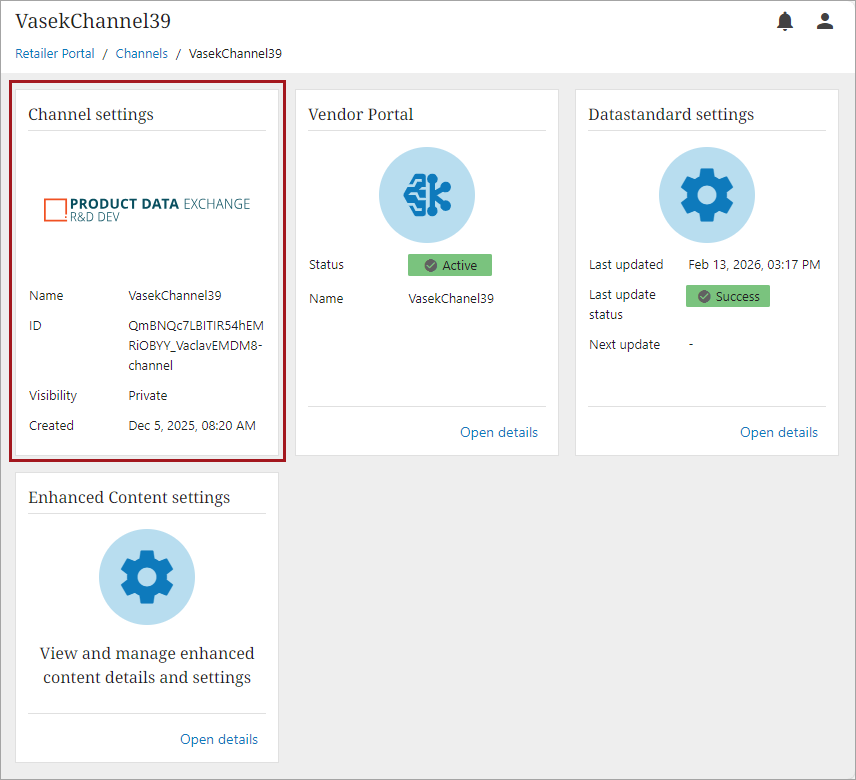Click the green Success status badge
Viewport: 856px width, 780px height.
coord(728,296)
